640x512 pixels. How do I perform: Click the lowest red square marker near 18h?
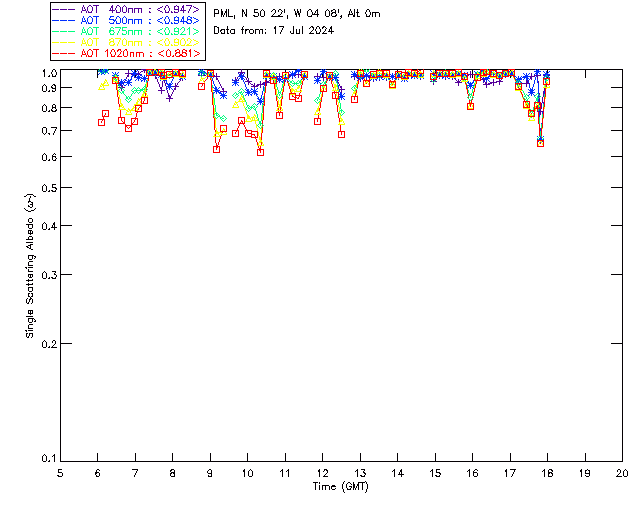pos(540,143)
